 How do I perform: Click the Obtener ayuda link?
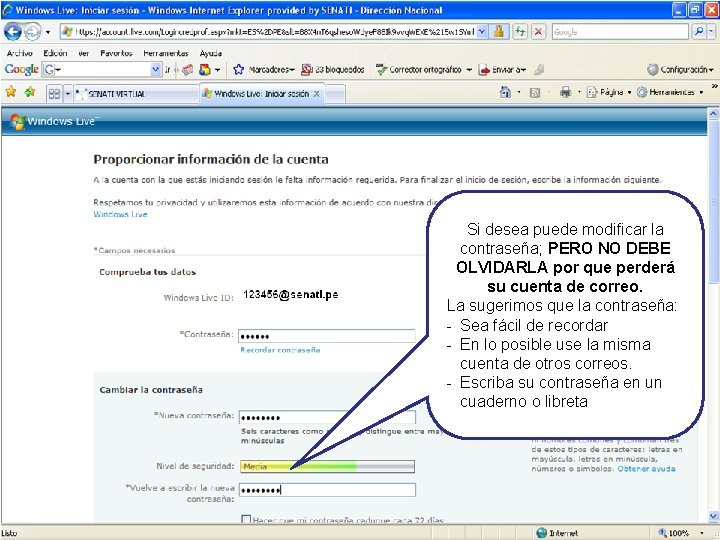[646, 469]
